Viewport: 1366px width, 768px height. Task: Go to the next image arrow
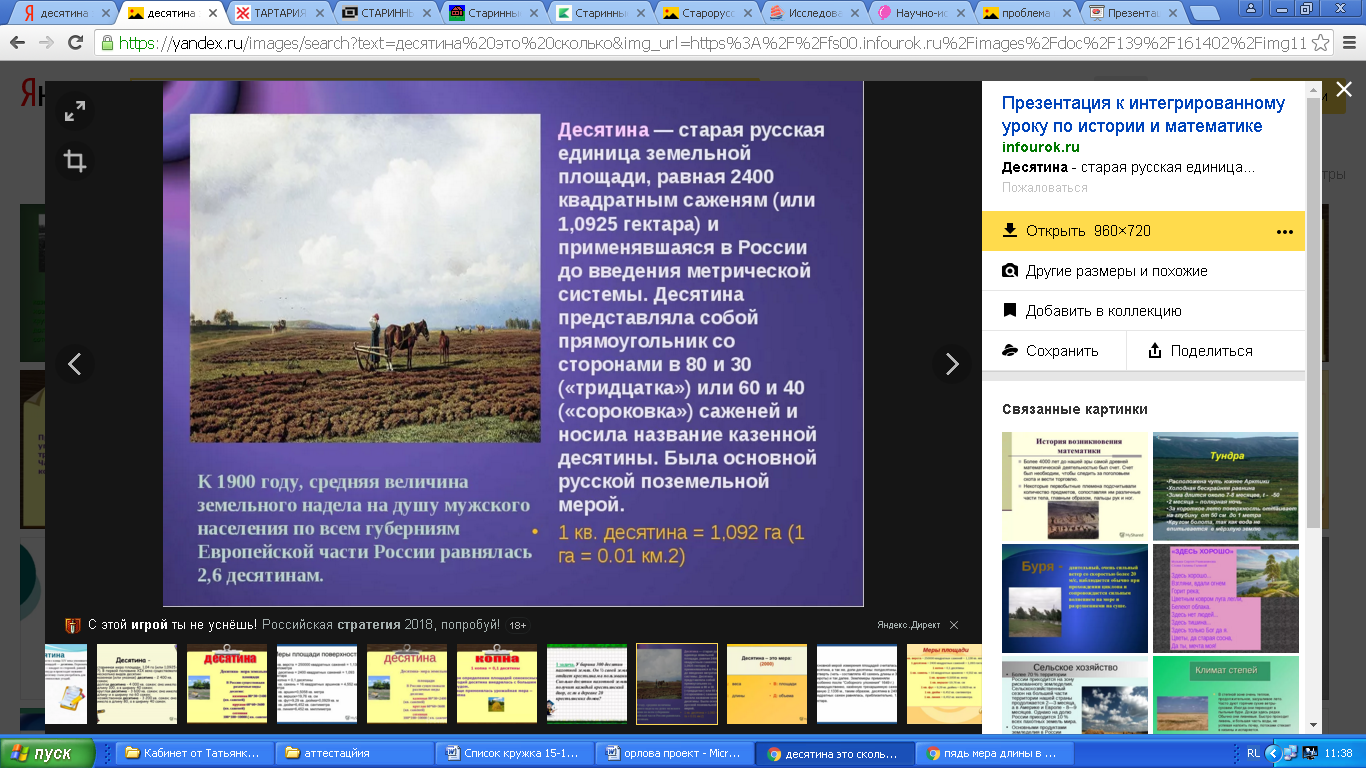[x=951, y=365]
